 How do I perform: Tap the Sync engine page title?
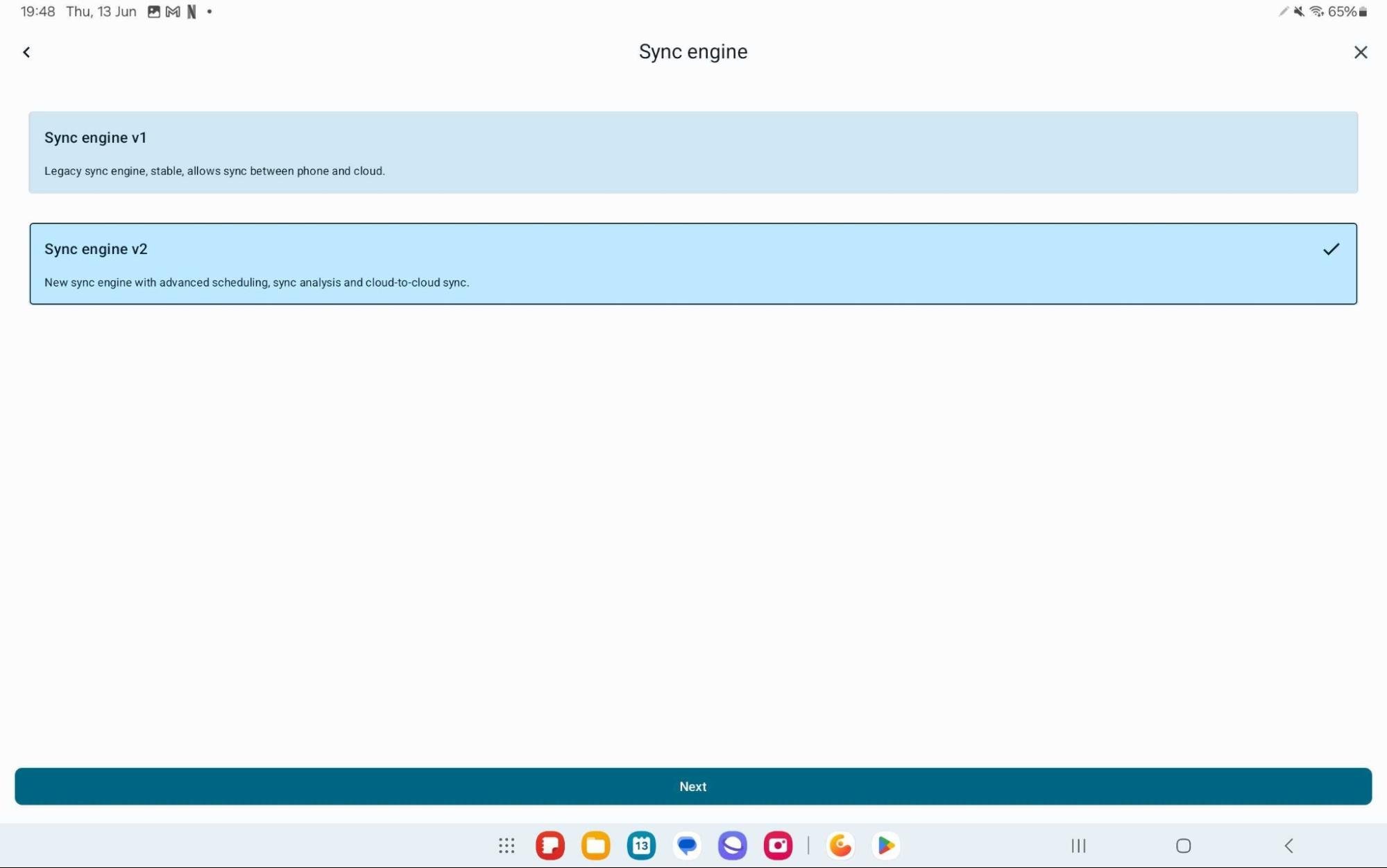pyautogui.click(x=692, y=52)
